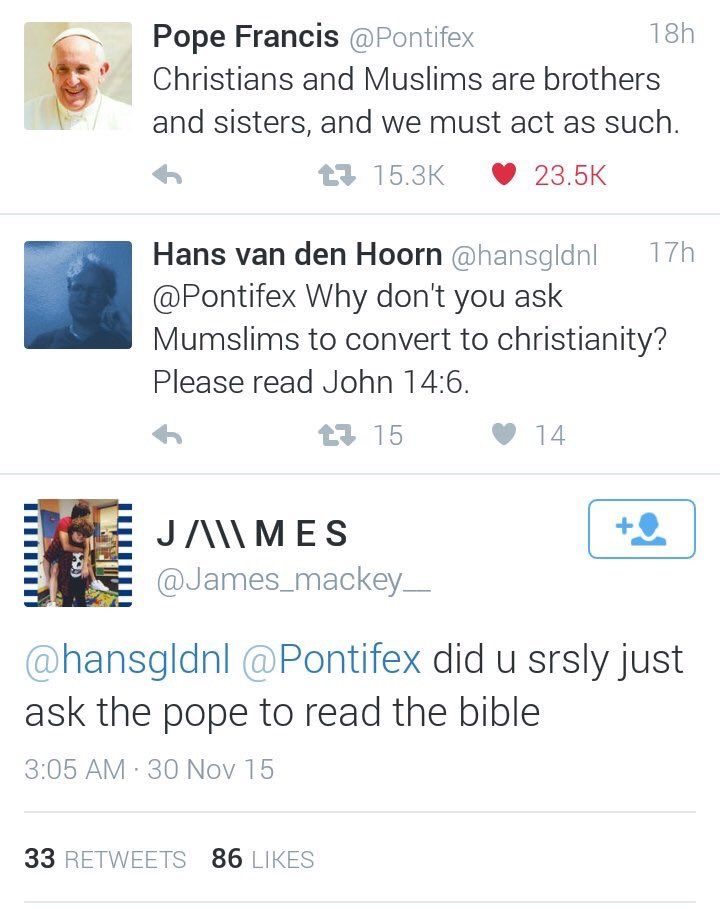
Task: Like Hans van den Hoorn's tweet
Action: [x=507, y=435]
